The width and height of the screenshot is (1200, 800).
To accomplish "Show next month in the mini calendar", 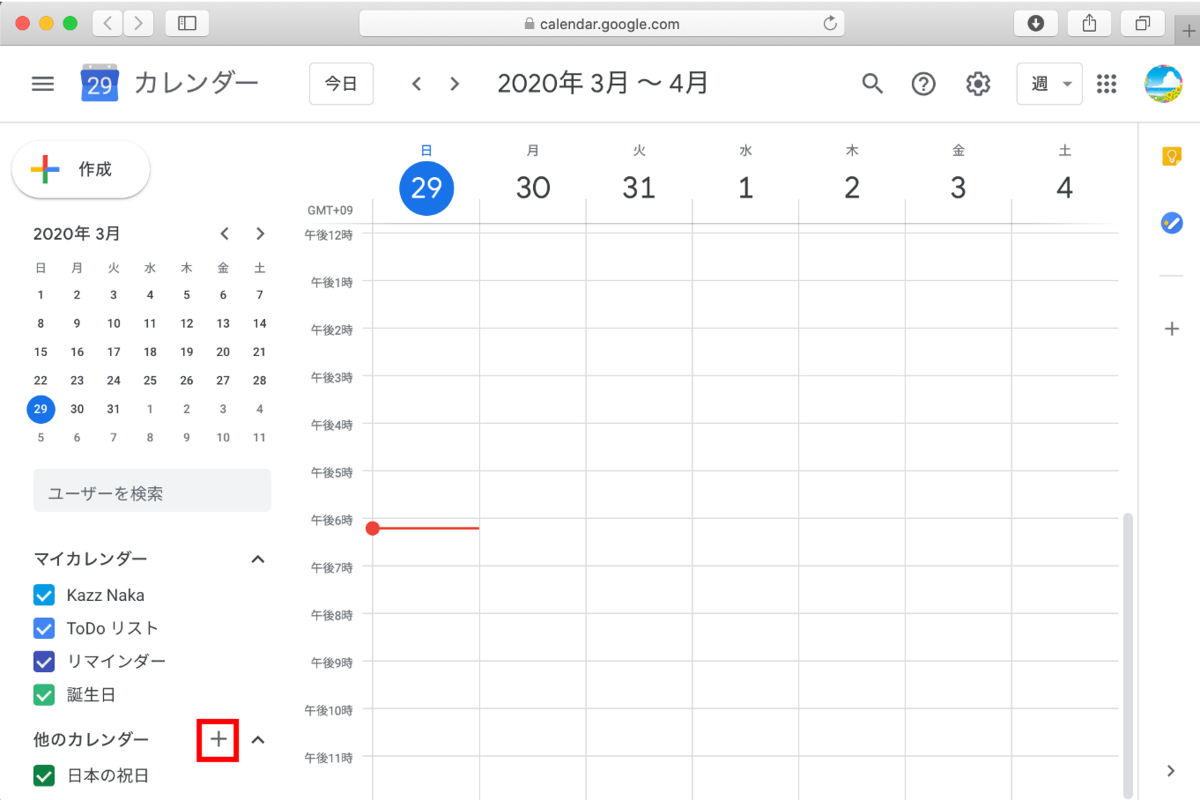I will [x=259, y=233].
